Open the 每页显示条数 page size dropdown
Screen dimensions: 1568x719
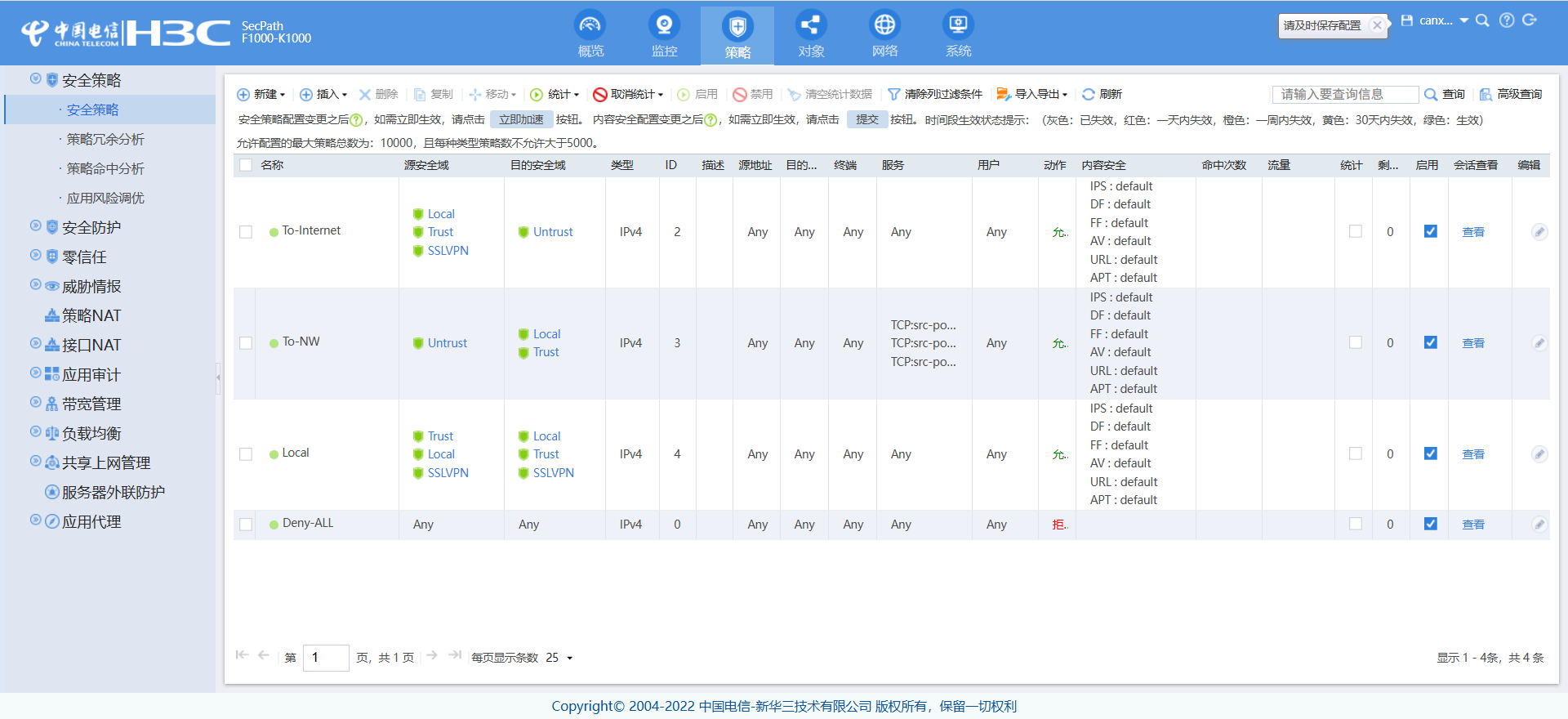(x=559, y=658)
